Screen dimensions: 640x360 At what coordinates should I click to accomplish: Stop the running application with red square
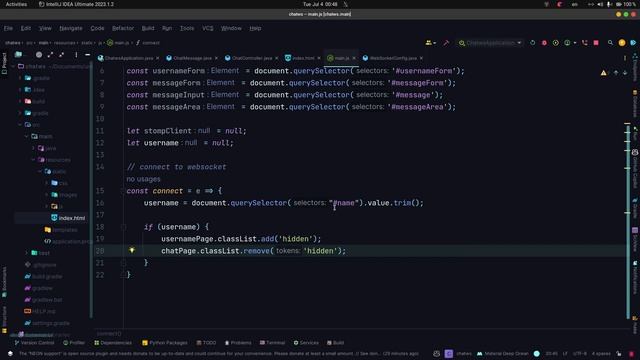(596, 42)
